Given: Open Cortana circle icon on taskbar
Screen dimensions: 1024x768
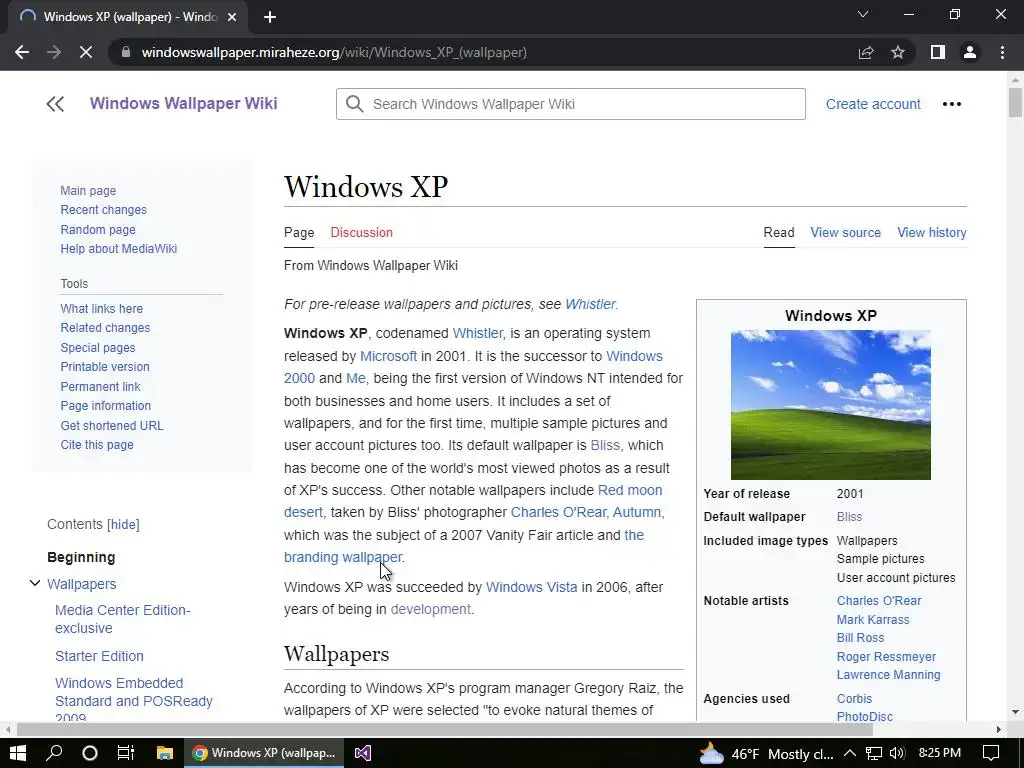Looking at the screenshot, I should 90,753.
